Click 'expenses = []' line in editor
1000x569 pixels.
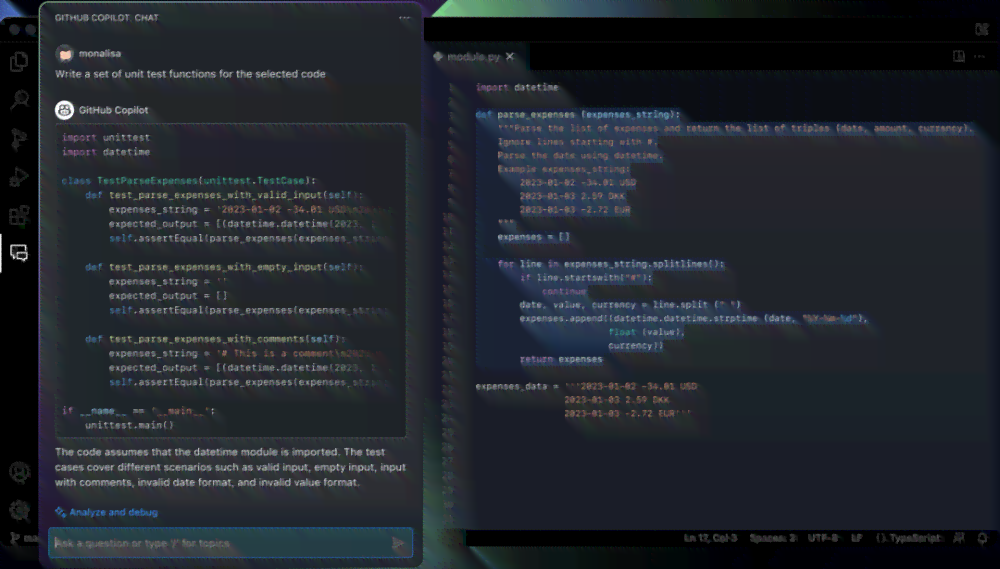point(534,237)
